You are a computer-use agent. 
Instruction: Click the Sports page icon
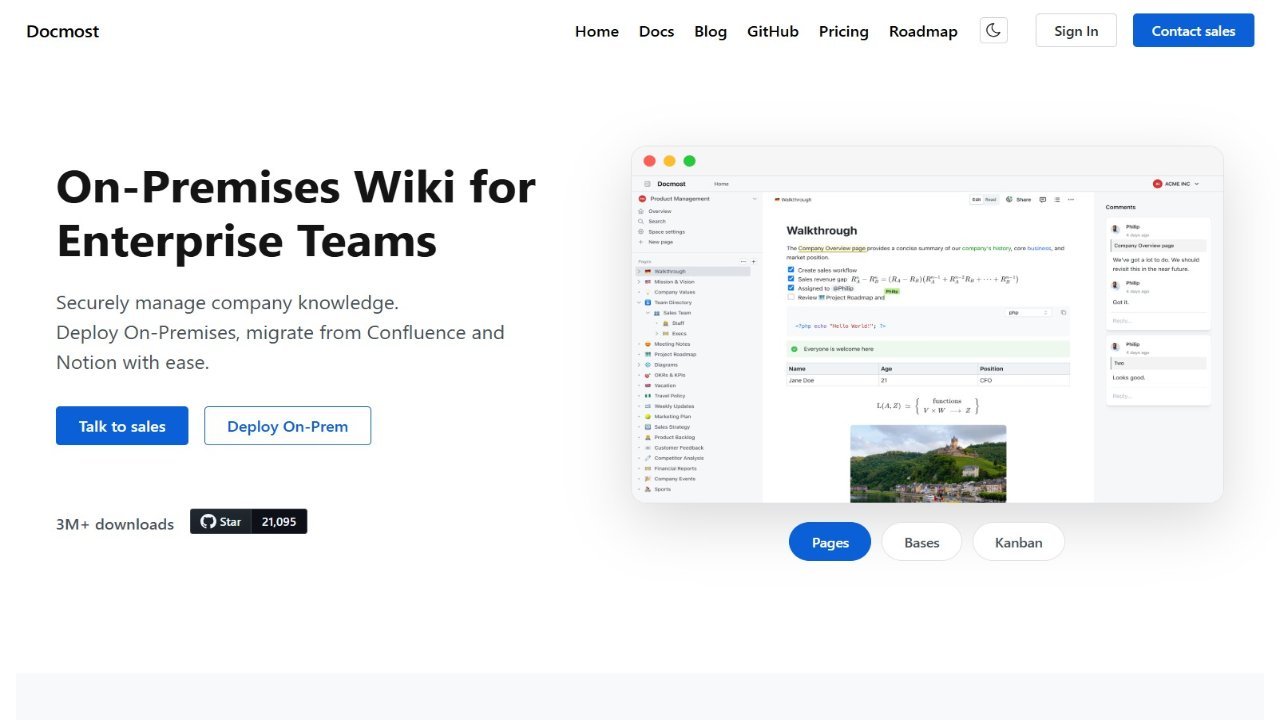pyautogui.click(x=648, y=489)
